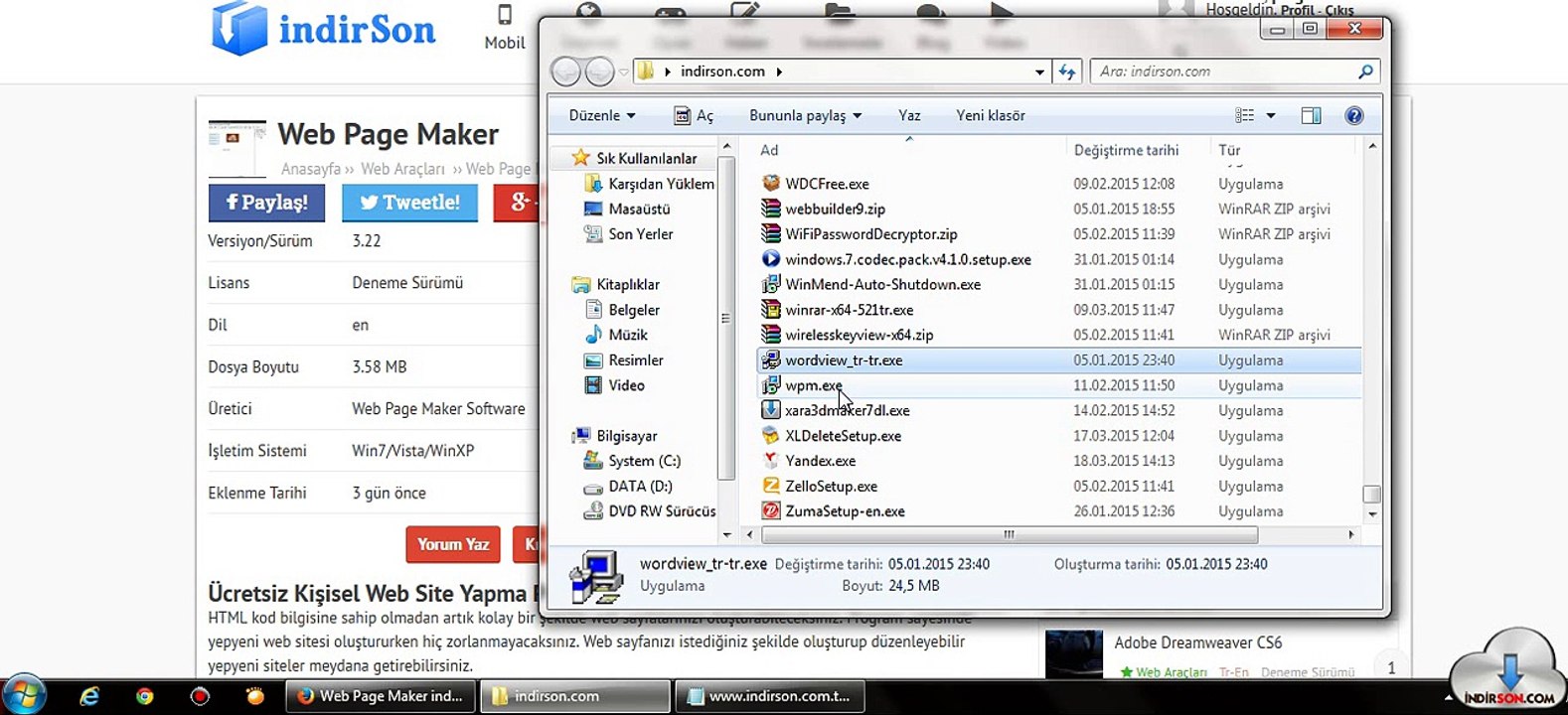Select the Yandex.exe icon
1568x715 pixels.
pos(770,461)
